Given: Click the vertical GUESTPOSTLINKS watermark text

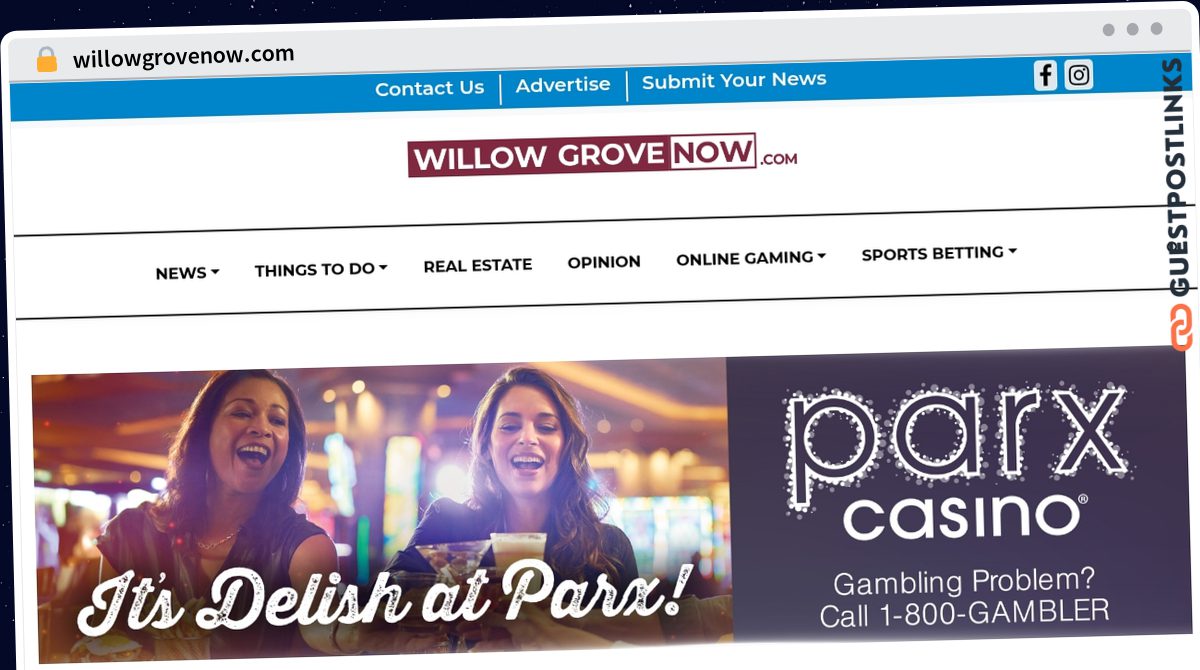Looking at the screenshot, I should coord(1179,178).
